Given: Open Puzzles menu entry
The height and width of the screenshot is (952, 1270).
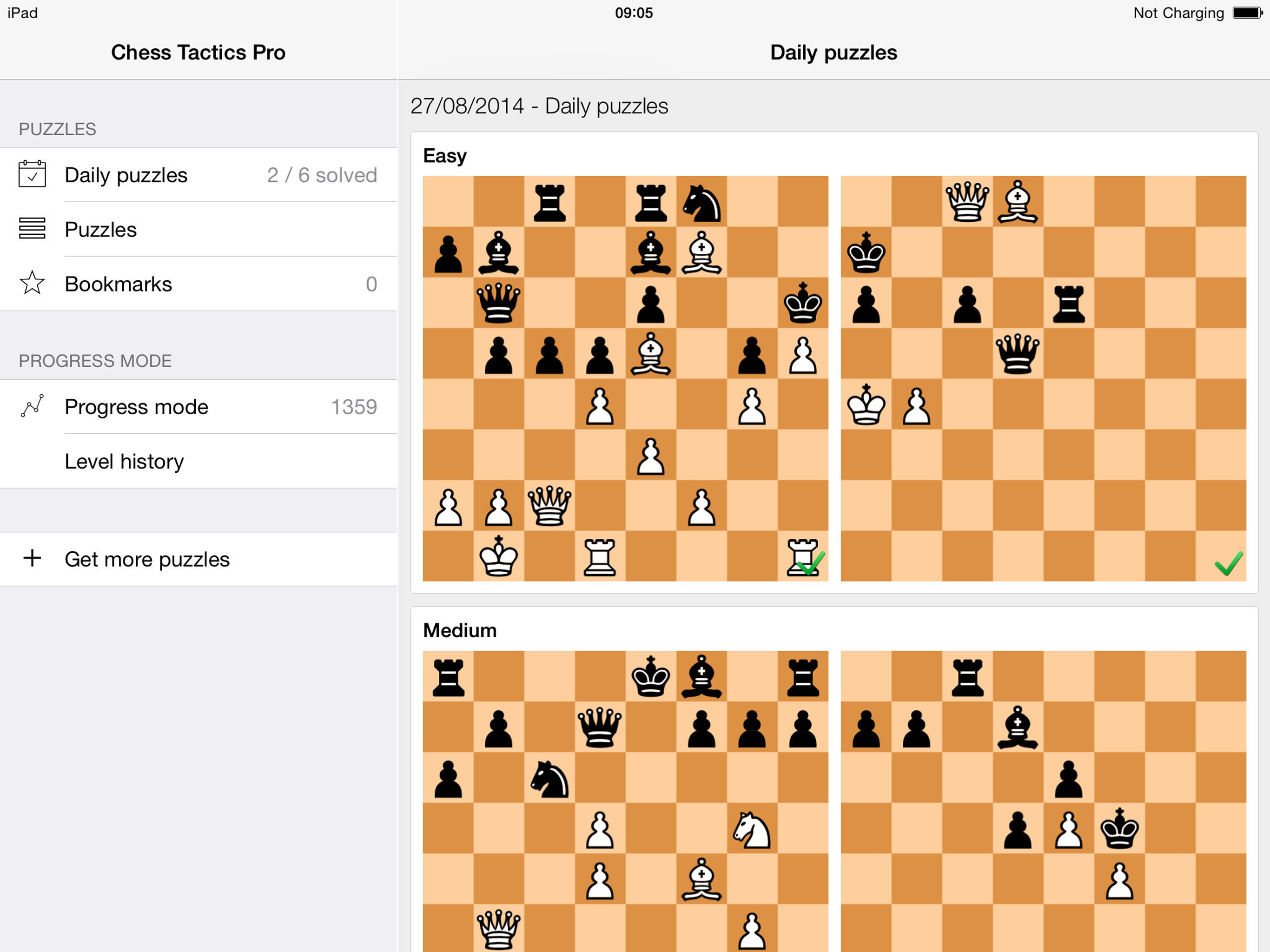Looking at the screenshot, I should (198, 229).
